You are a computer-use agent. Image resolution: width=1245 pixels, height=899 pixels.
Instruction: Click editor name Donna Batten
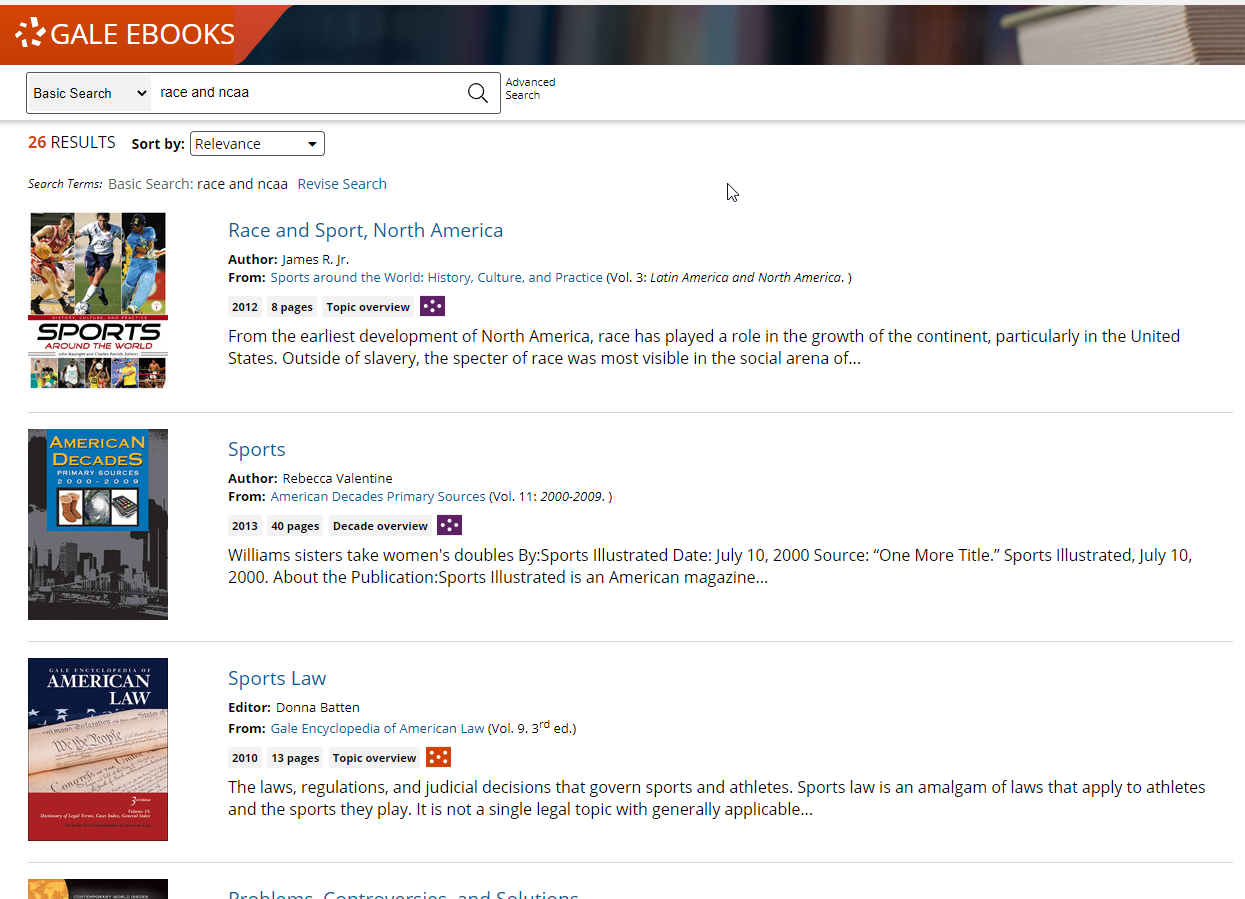click(x=317, y=707)
